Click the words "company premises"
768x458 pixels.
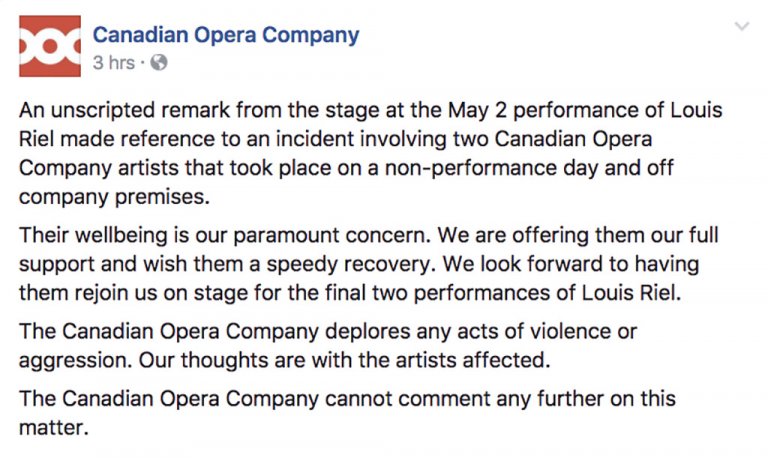(114, 196)
